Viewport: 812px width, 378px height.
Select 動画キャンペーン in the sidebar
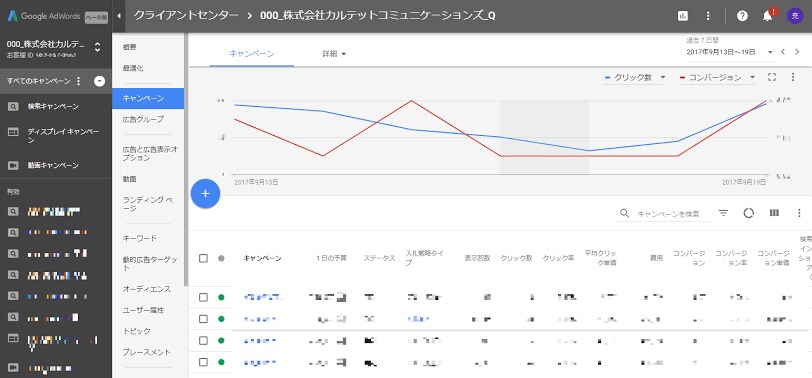[53, 166]
